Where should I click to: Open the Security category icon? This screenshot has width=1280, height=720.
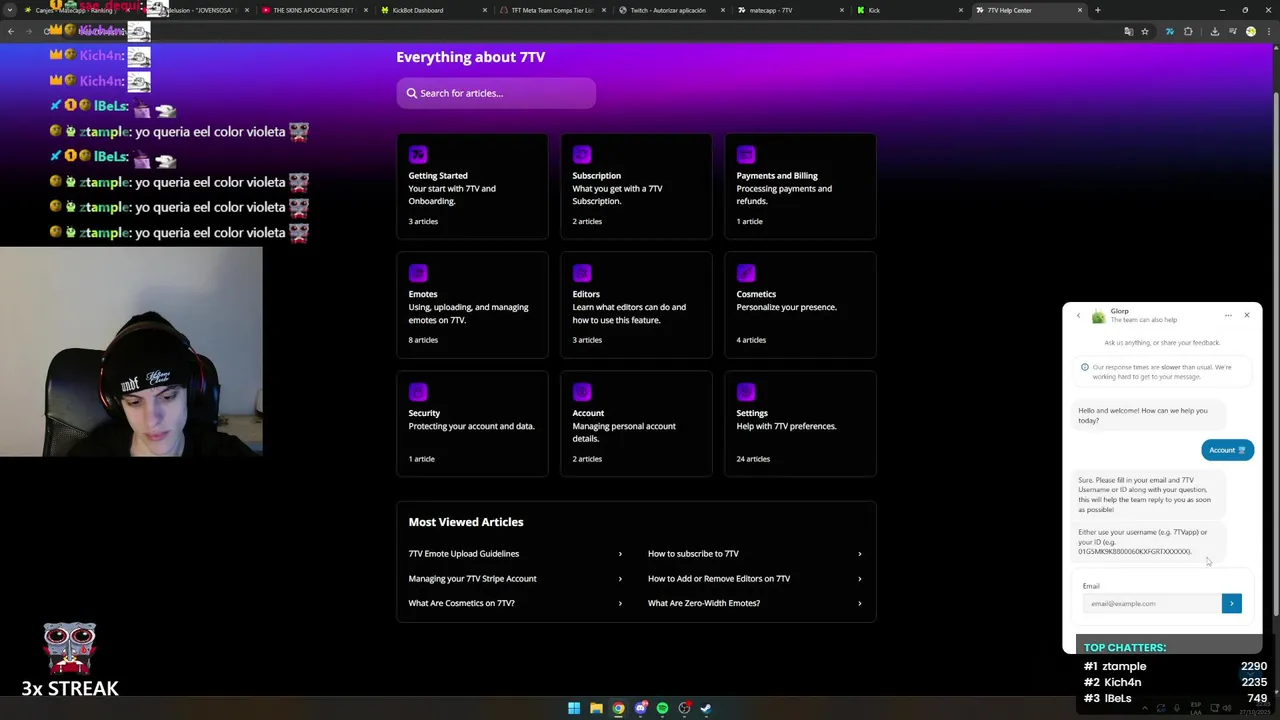[418, 392]
